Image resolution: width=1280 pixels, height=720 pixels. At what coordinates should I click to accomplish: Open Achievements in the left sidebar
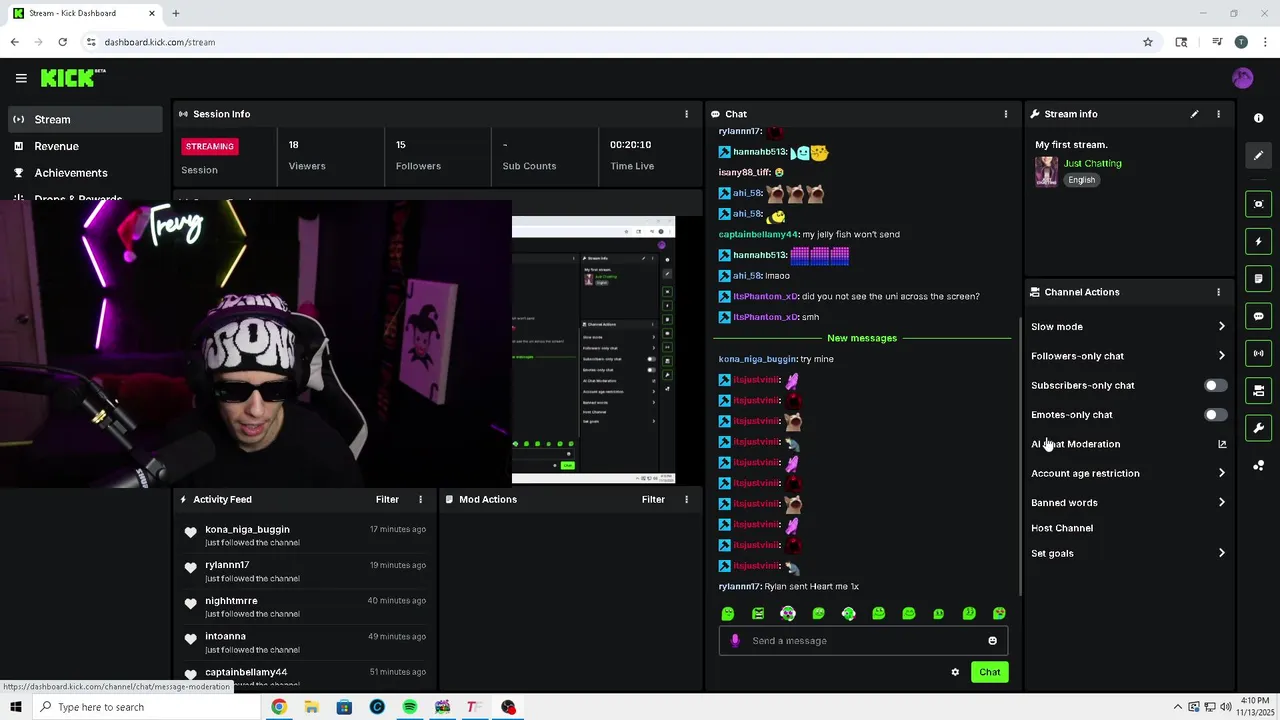tap(84, 173)
